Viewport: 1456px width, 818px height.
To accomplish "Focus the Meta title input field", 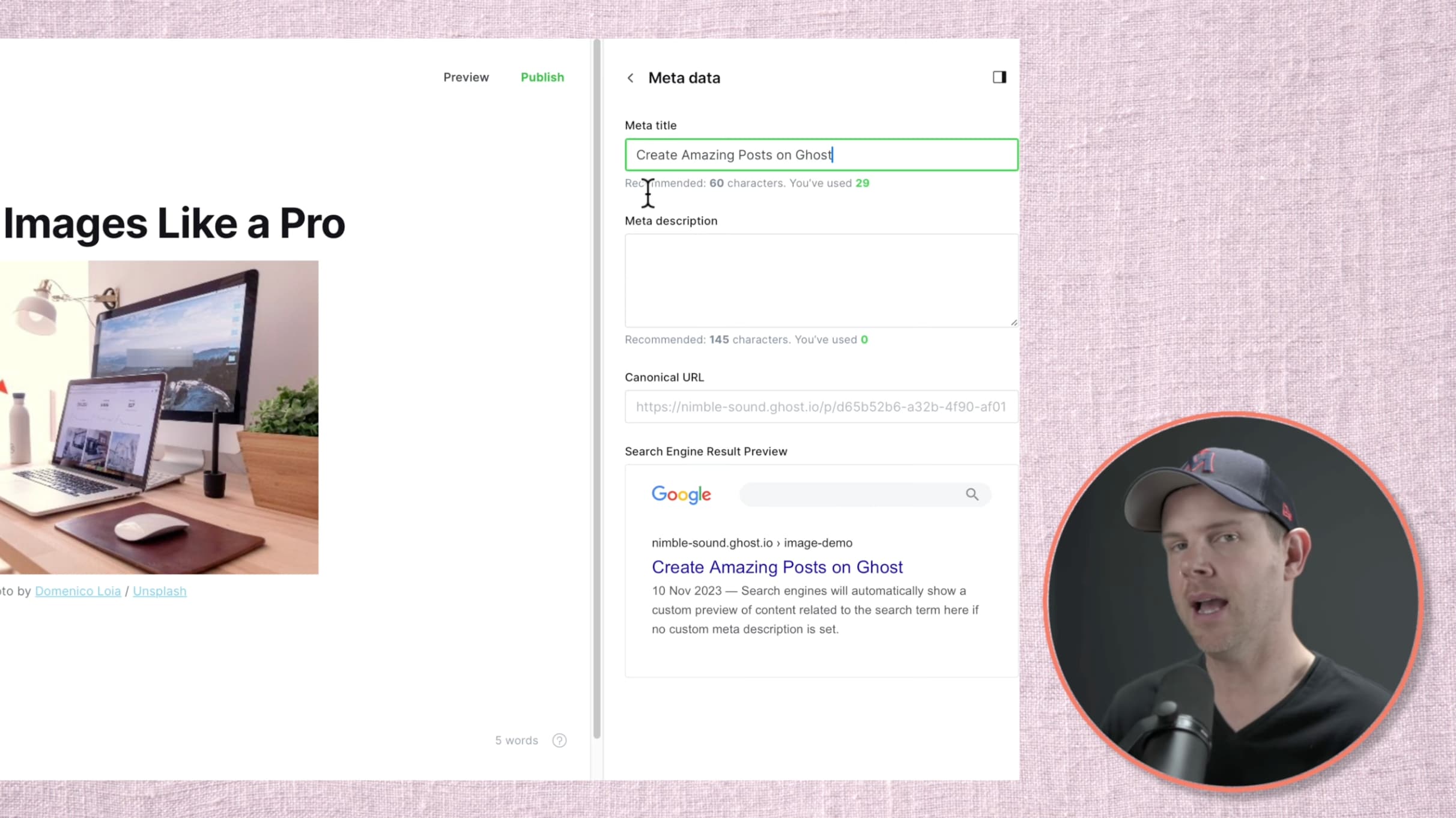I will pyautogui.click(x=821, y=155).
